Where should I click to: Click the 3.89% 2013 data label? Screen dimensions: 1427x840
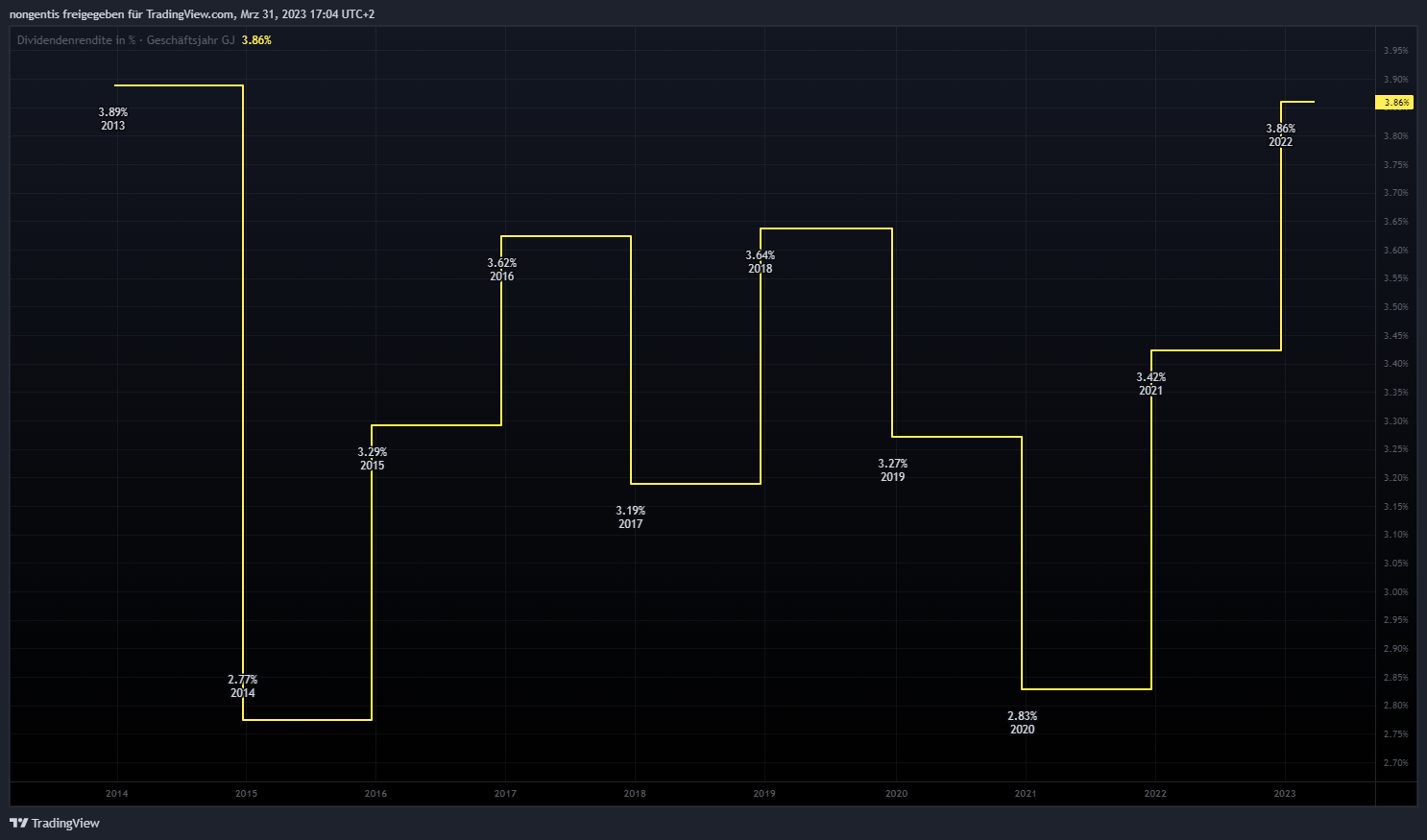point(113,119)
